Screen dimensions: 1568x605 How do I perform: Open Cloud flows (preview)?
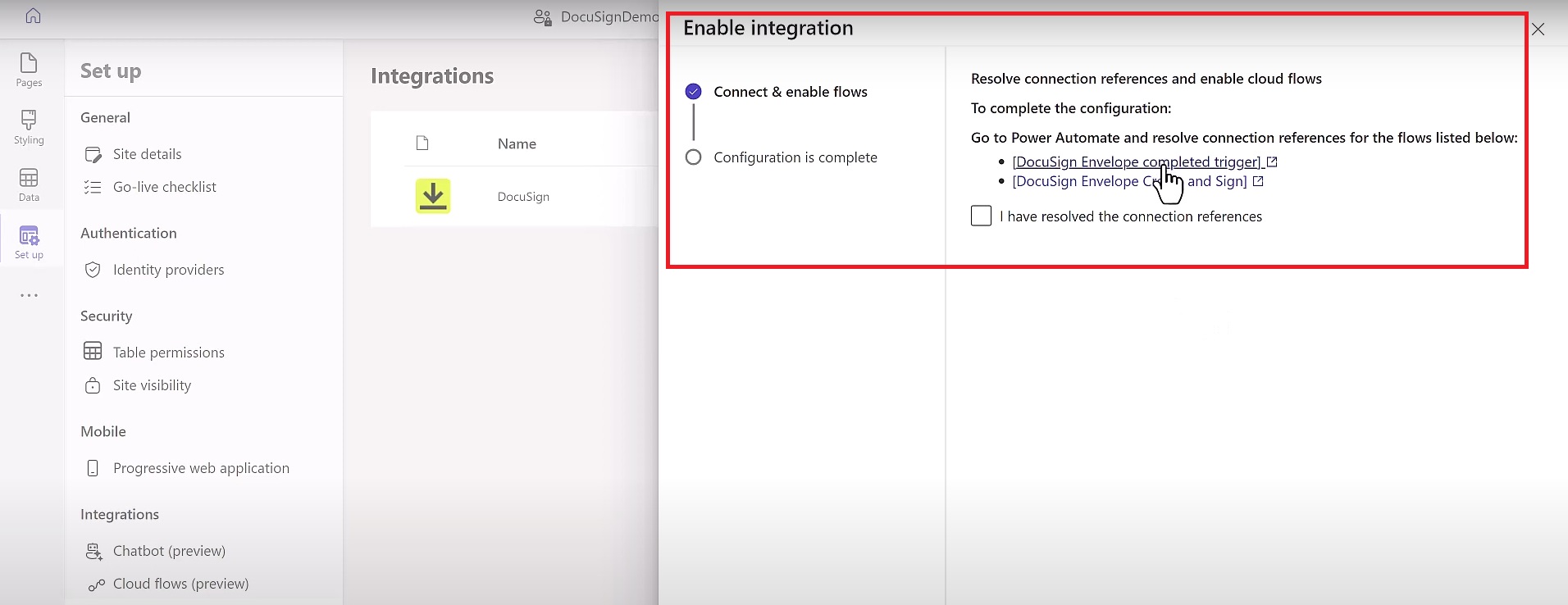tap(180, 584)
